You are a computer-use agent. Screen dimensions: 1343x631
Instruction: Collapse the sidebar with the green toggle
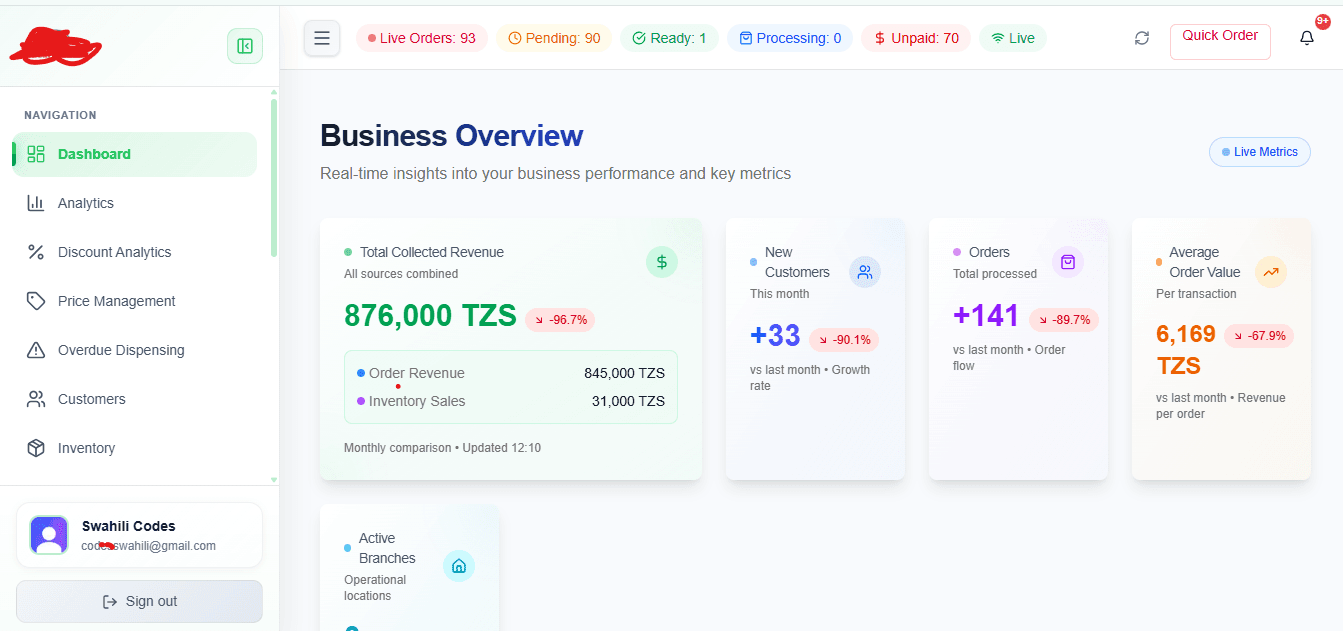coord(245,46)
